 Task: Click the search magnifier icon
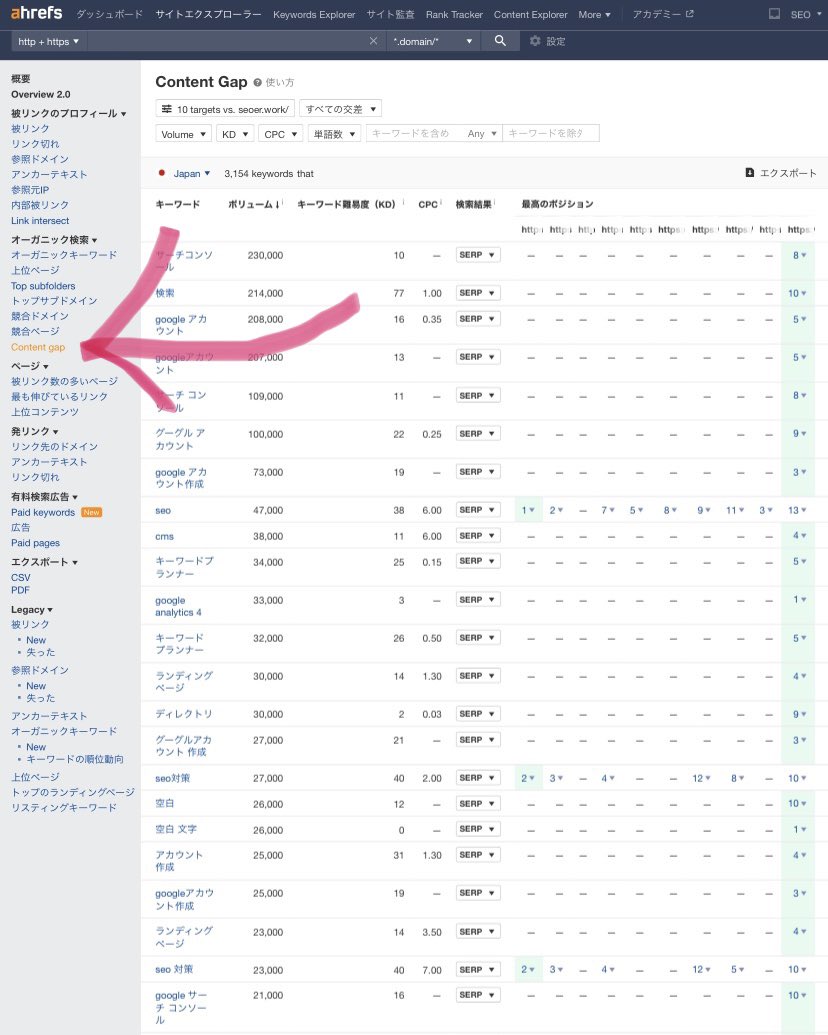coord(500,41)
